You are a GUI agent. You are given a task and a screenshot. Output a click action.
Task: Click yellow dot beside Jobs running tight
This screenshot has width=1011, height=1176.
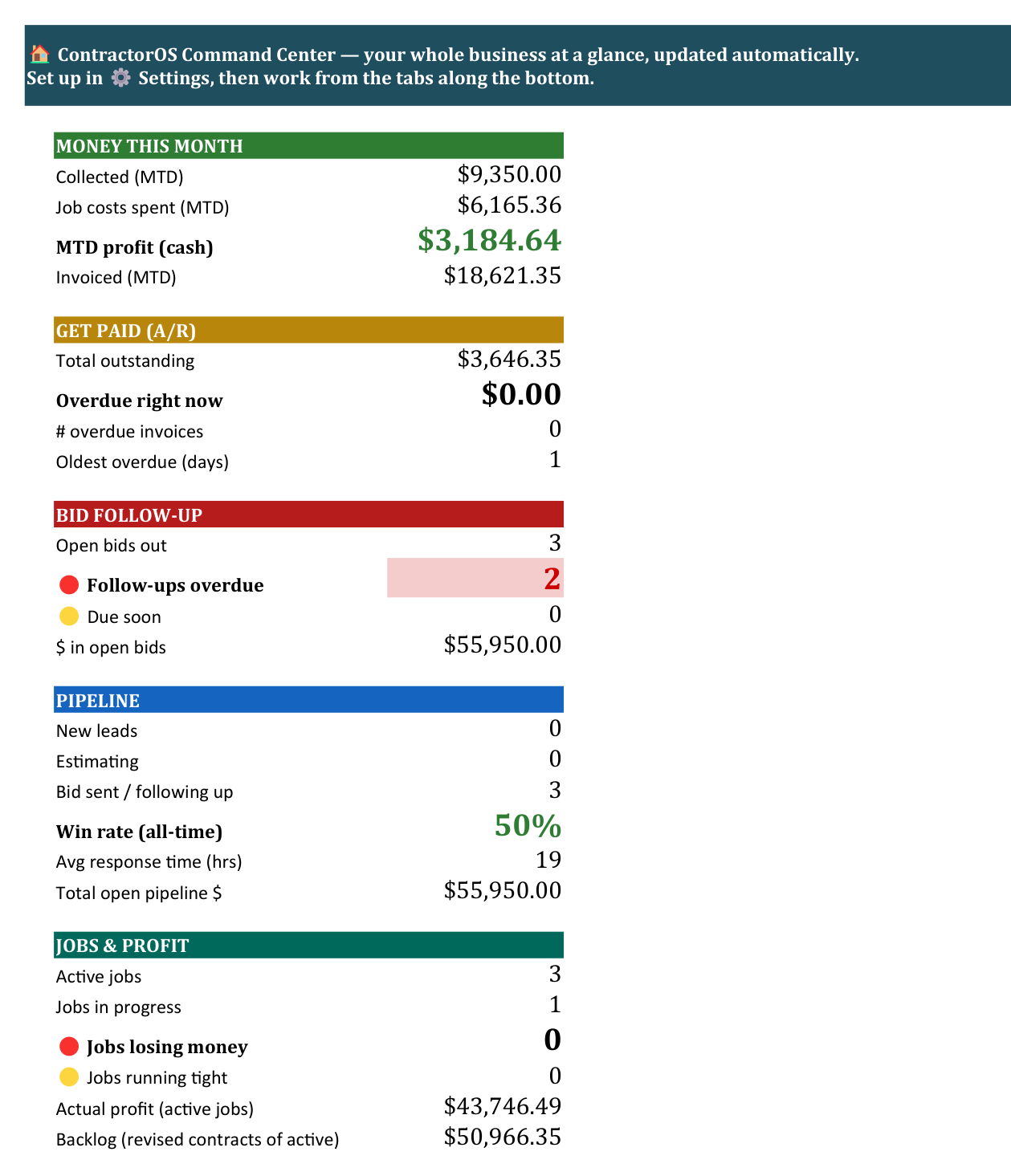click(69, 1077)
